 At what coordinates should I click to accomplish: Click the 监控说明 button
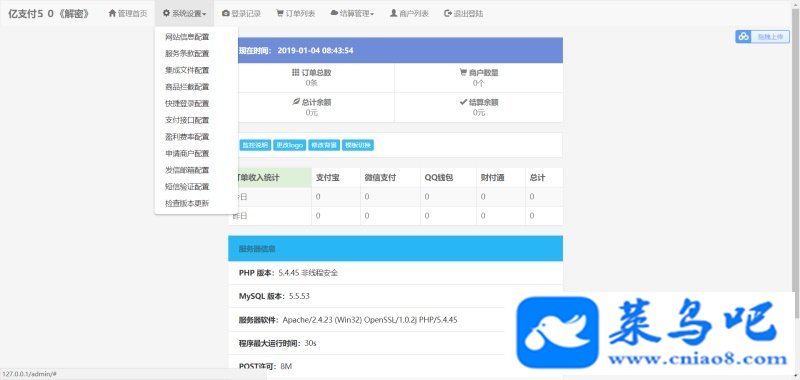[x=255, y=145]
